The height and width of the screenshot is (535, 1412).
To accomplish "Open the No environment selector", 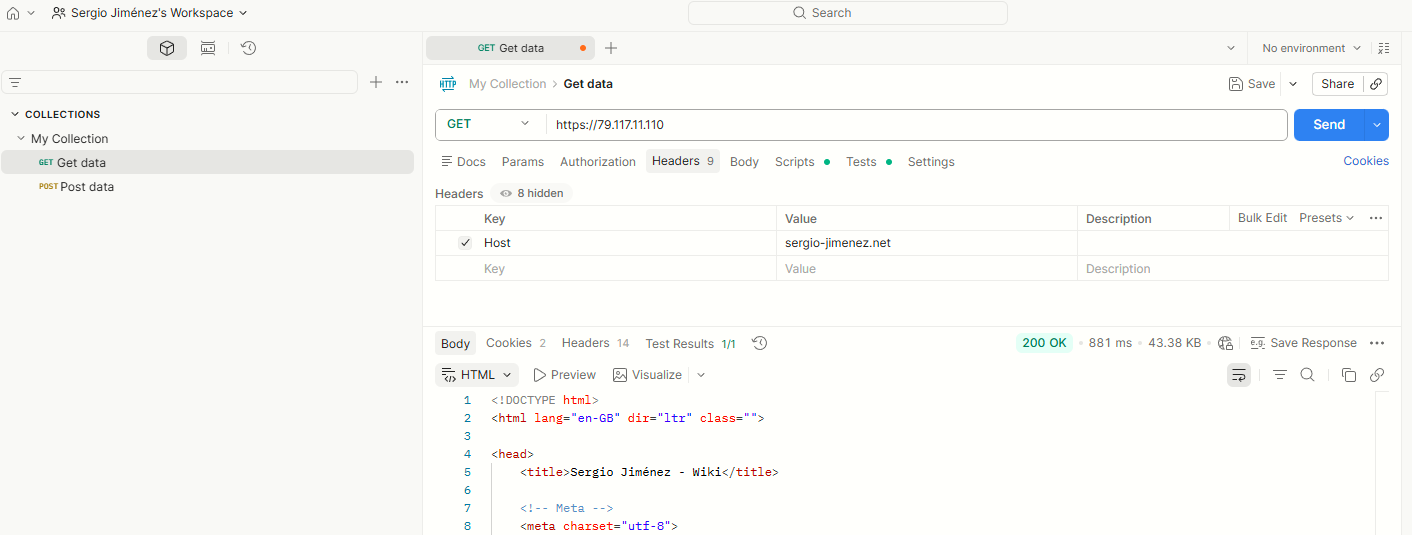I will tap(1311, 48).
